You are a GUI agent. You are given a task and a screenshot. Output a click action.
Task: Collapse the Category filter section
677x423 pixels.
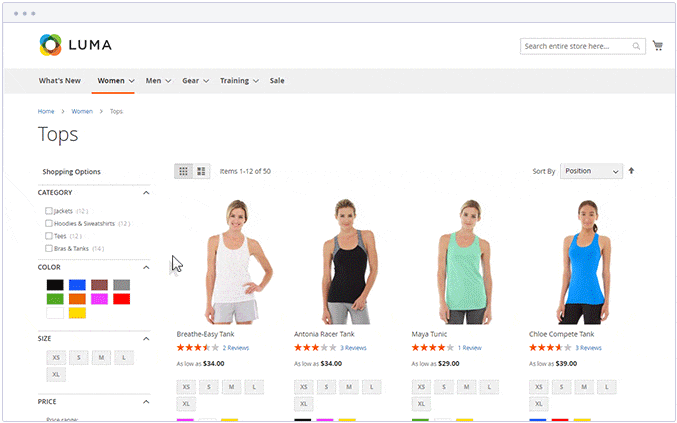(x=146, y=192)
